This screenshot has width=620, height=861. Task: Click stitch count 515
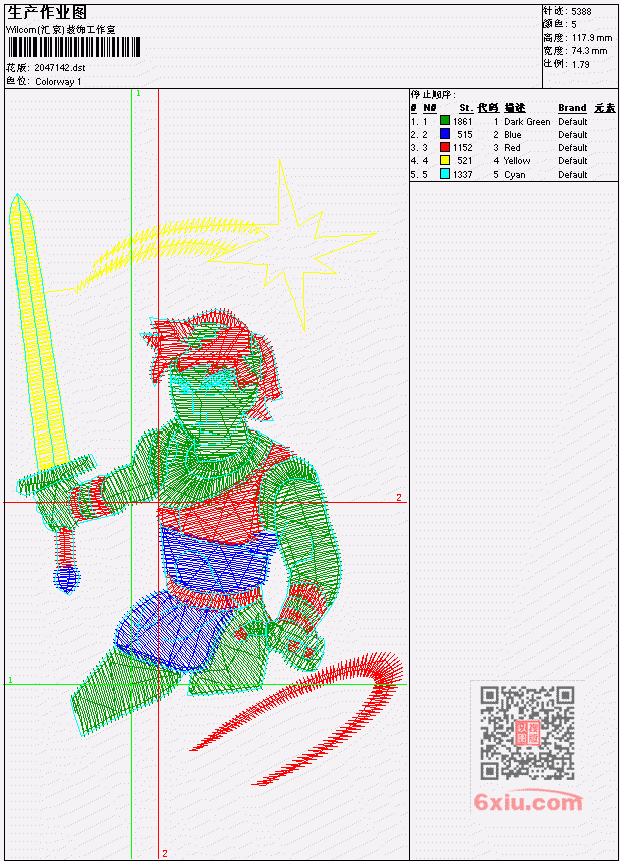tap(465, 135)
